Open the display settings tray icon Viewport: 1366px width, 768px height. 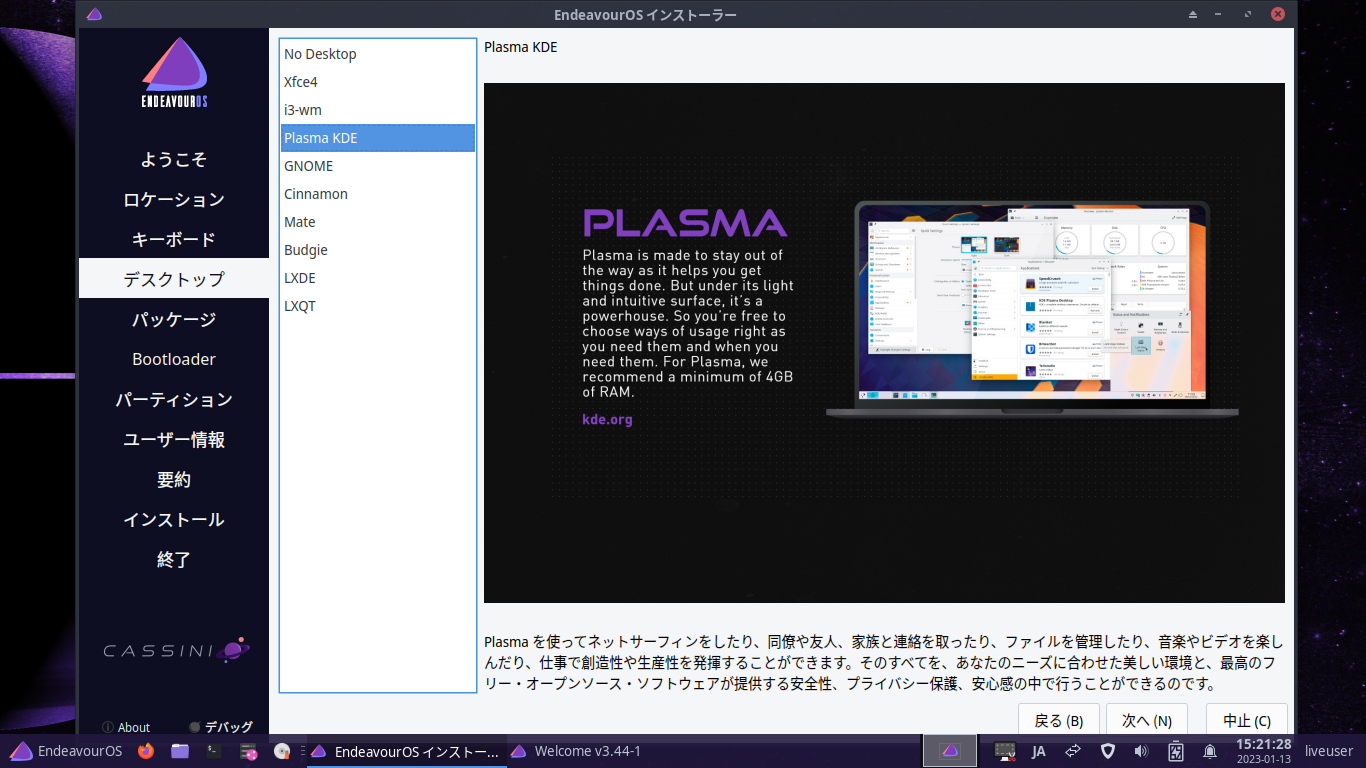pos(1005,751)
